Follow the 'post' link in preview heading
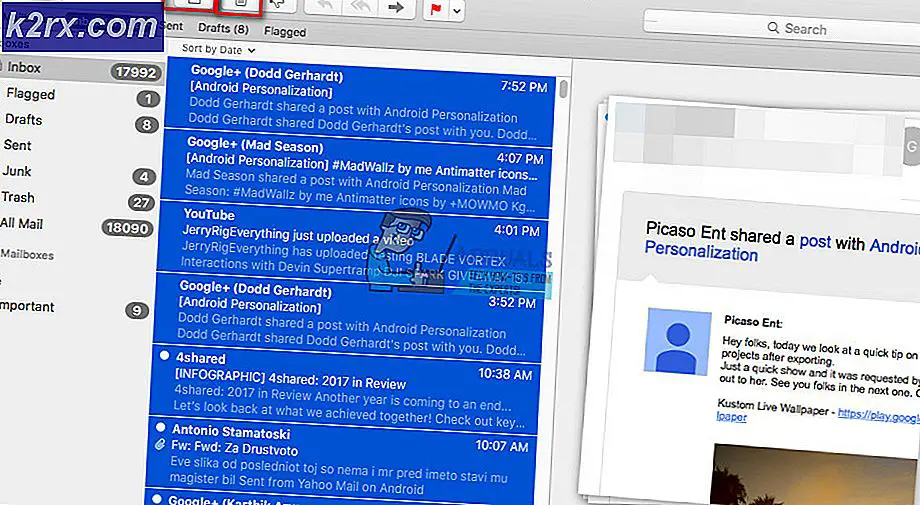920x505 pixels. 815,241
